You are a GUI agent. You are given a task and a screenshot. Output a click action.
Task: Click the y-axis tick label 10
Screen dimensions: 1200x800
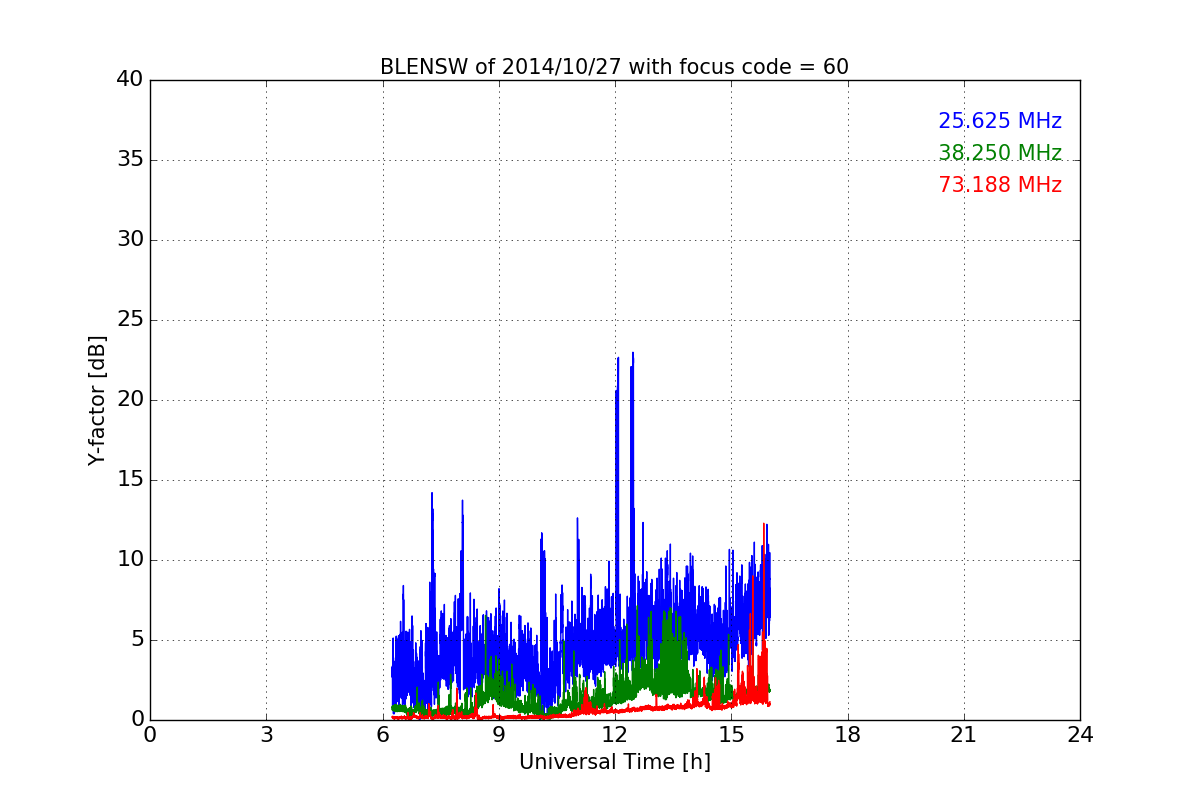click(x=130, y=560)
